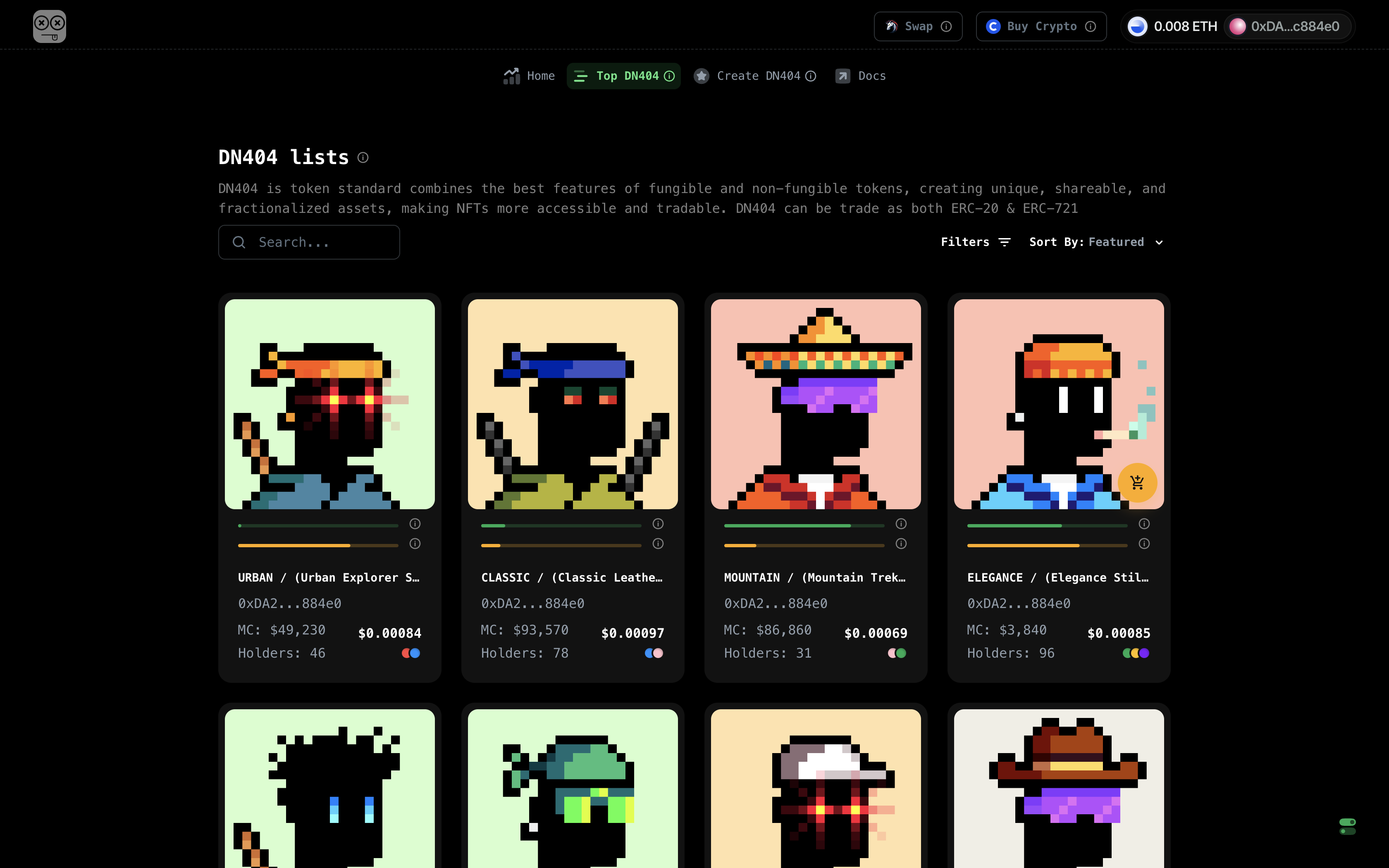This screenshot has height=868, width=1389.
Task: Open wallet address 0xDA...c884e0 menu
Action: pos(1287,26)
